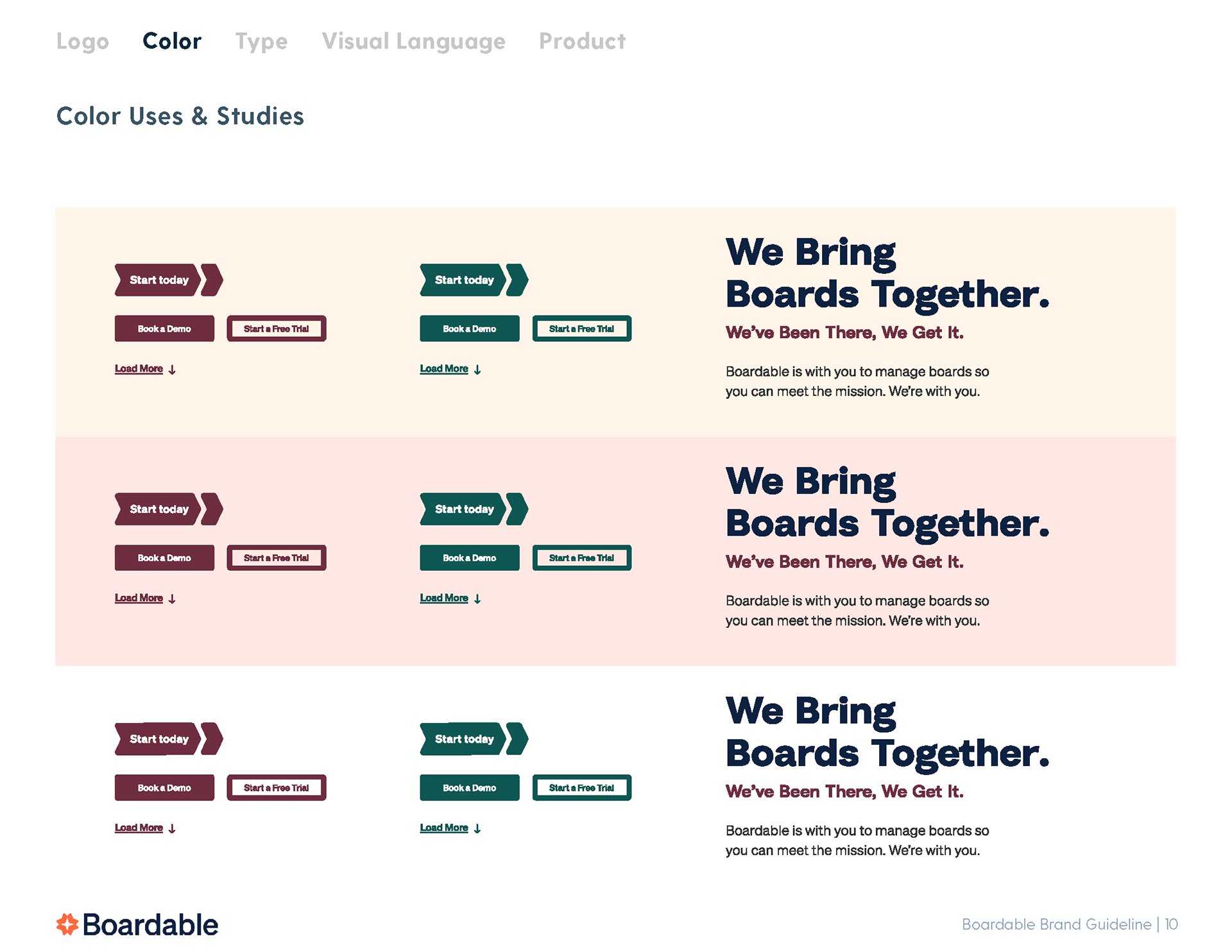
Task: Click teal down arrow on cream panel
Action: tap(477, 370)
